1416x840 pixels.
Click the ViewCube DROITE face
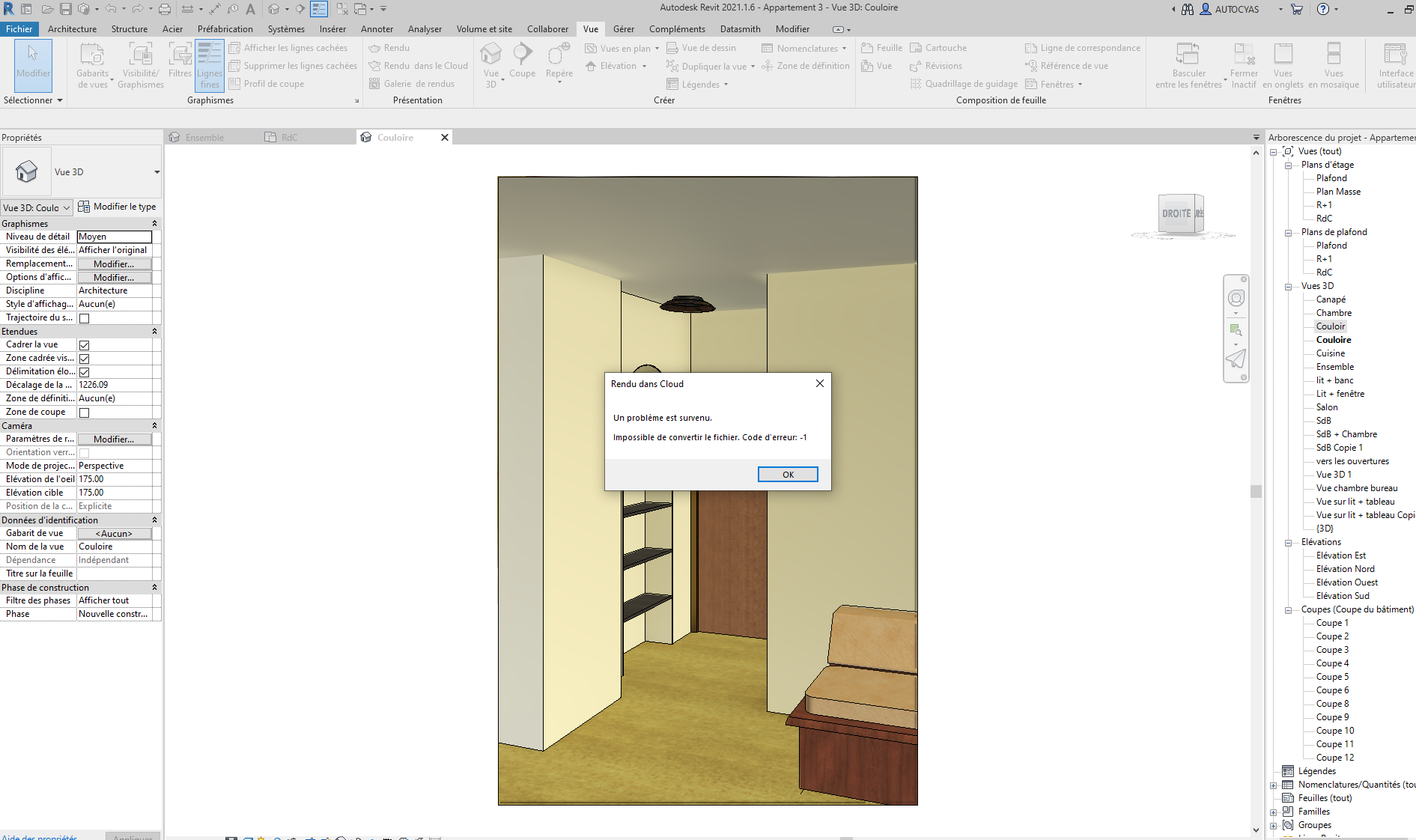point(1176,214)
